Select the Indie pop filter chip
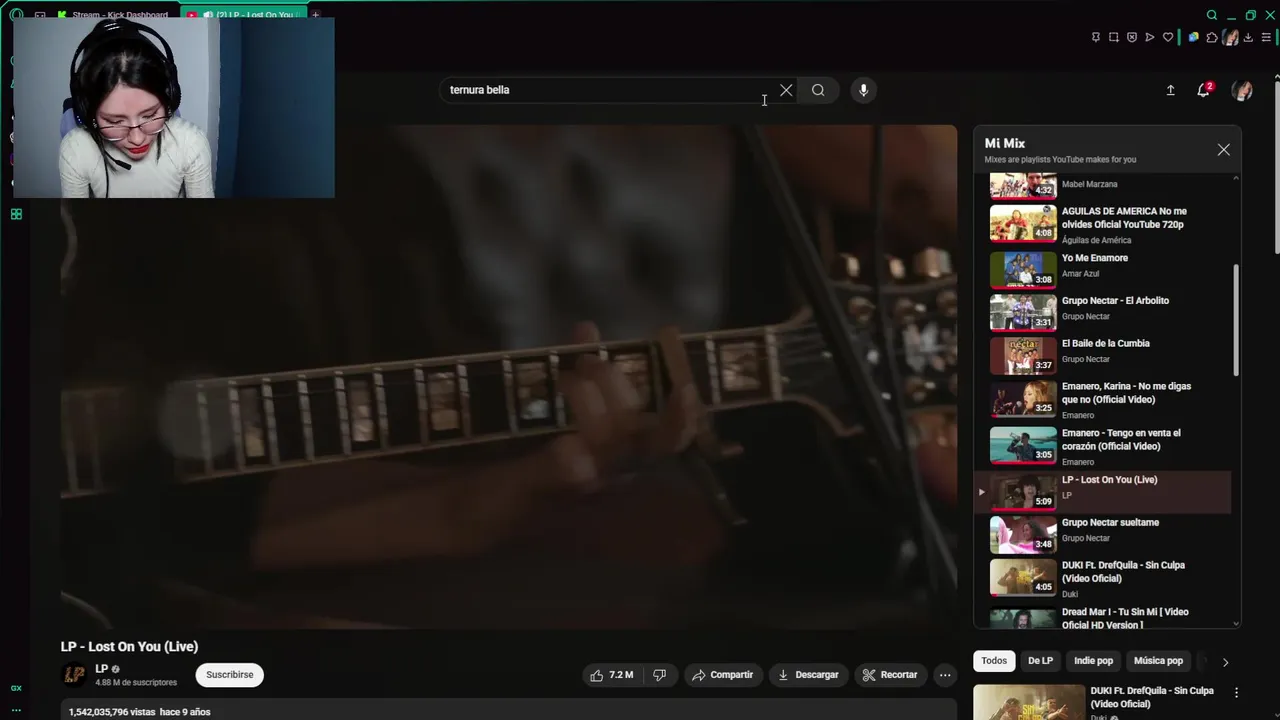This screenshot has height=720, width=1280. 1093,661
